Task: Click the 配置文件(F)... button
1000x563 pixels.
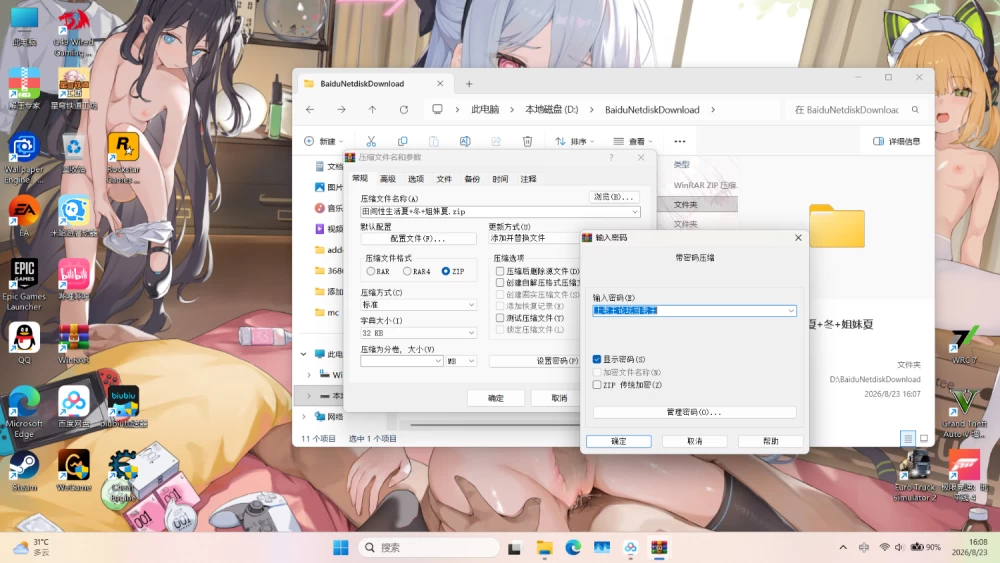Action: tap(418, 238)
